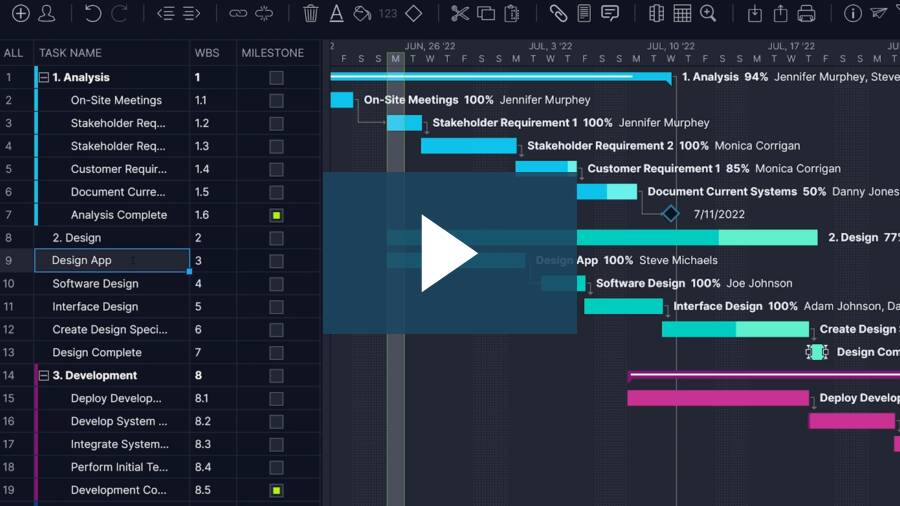The image size is (900, 506).
Task: Click the paint bucket fill icon
Action: click(362, 13)
